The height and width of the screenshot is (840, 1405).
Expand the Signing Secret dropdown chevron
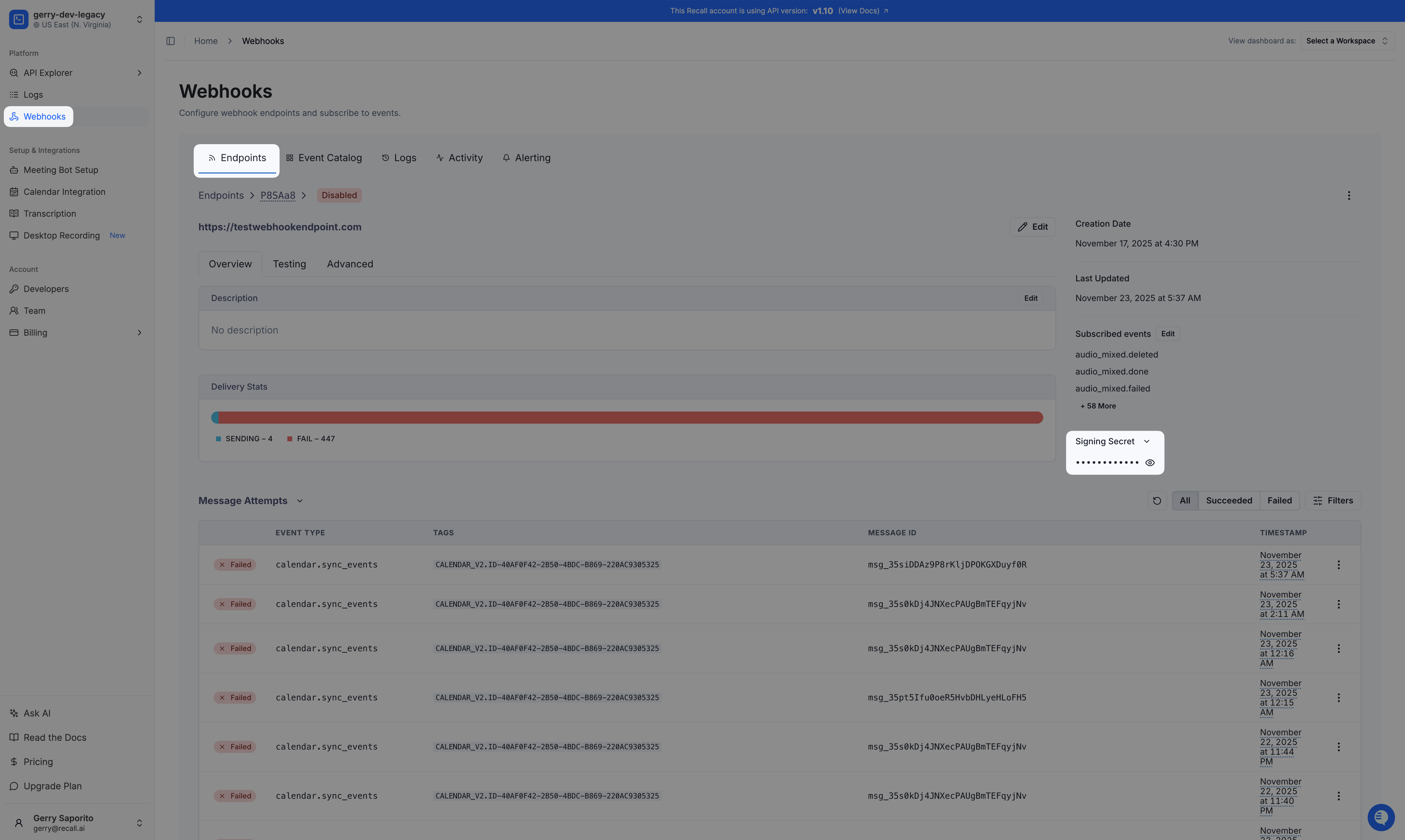1146,442
